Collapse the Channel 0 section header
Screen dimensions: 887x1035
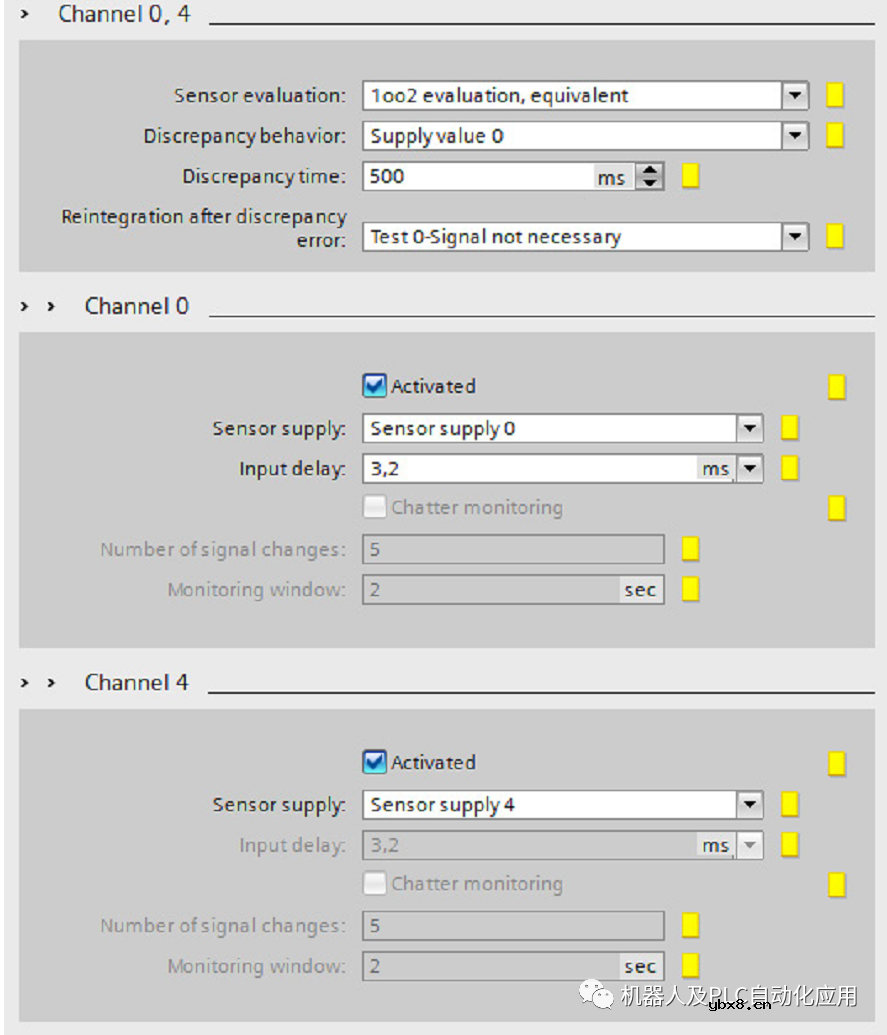[x=50, y=306]
